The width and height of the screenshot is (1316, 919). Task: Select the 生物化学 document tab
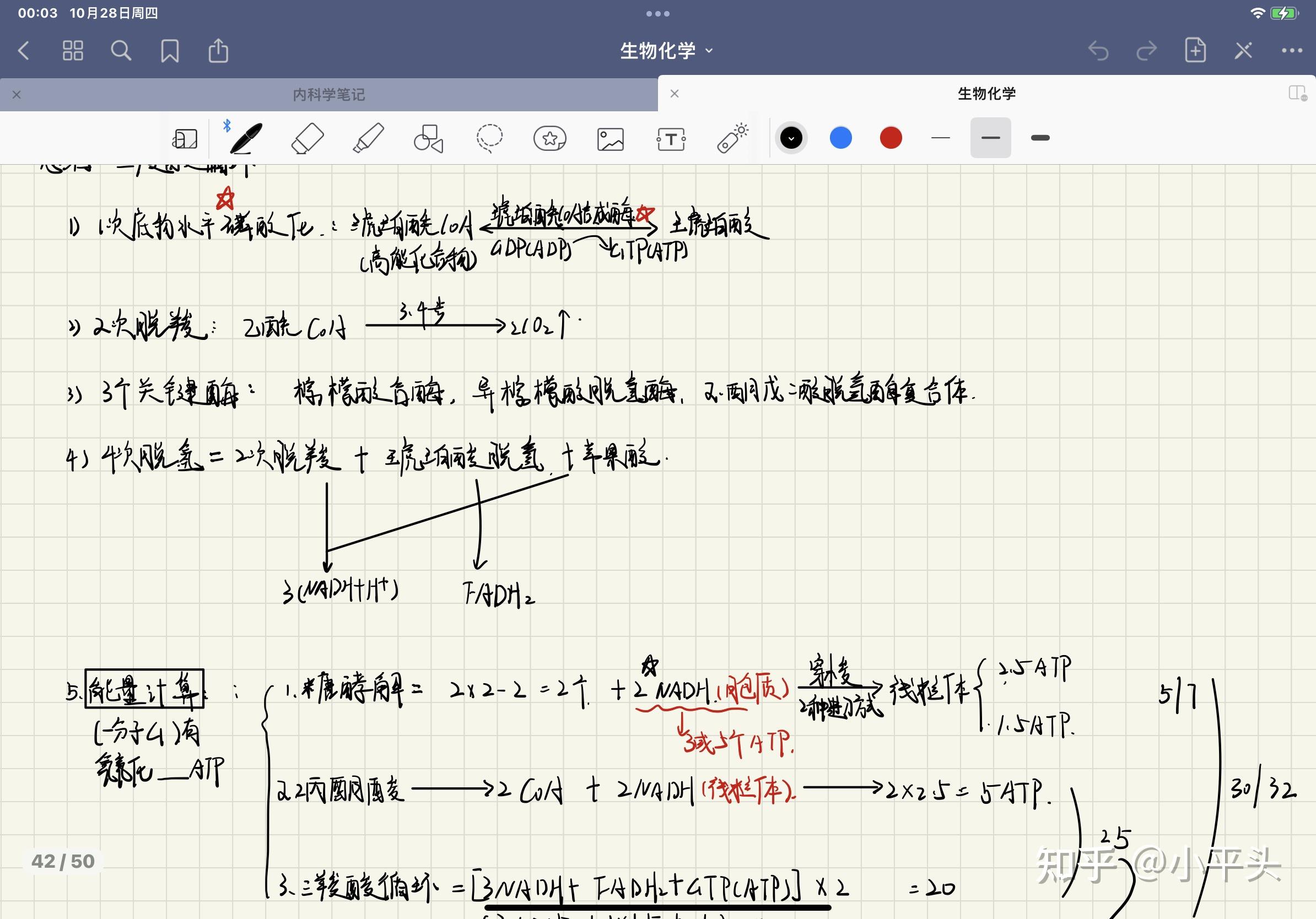pos(986,94)
